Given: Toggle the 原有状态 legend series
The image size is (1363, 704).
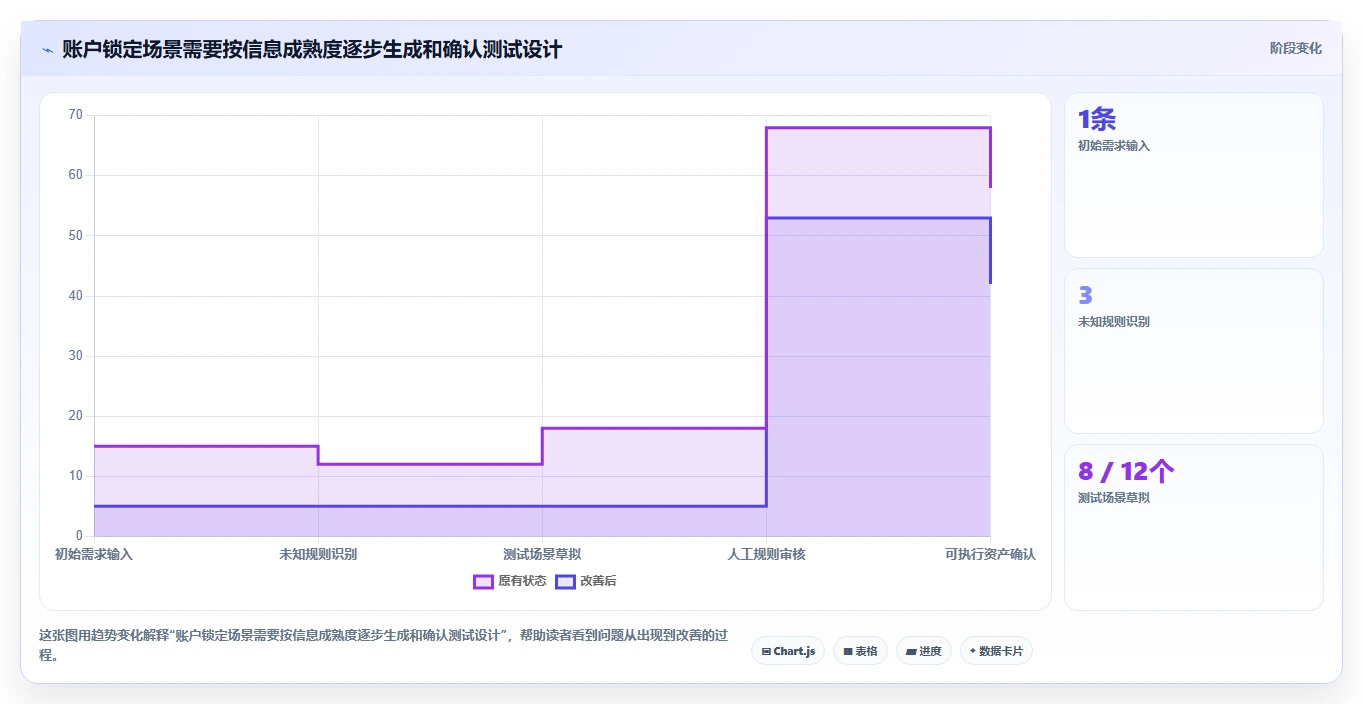Looking at the screenshot, I should 510,581.
